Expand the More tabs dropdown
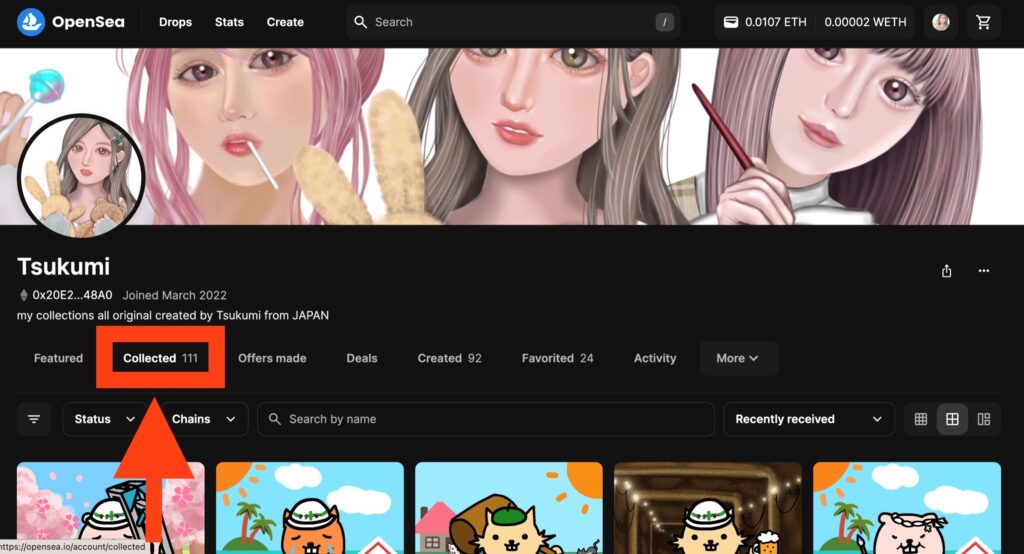Screen dimensions: 1024x554 pyautogui.click(x=739, y=358)
